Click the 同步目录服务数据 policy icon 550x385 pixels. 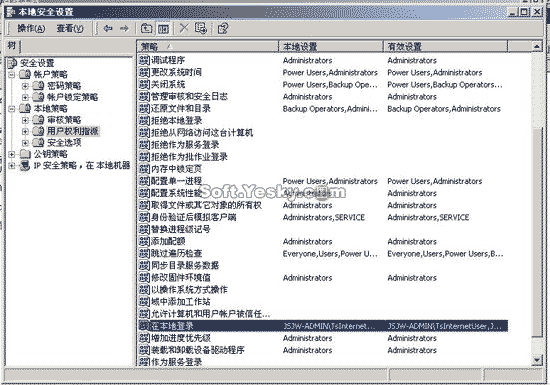click(x=145, y=265)
